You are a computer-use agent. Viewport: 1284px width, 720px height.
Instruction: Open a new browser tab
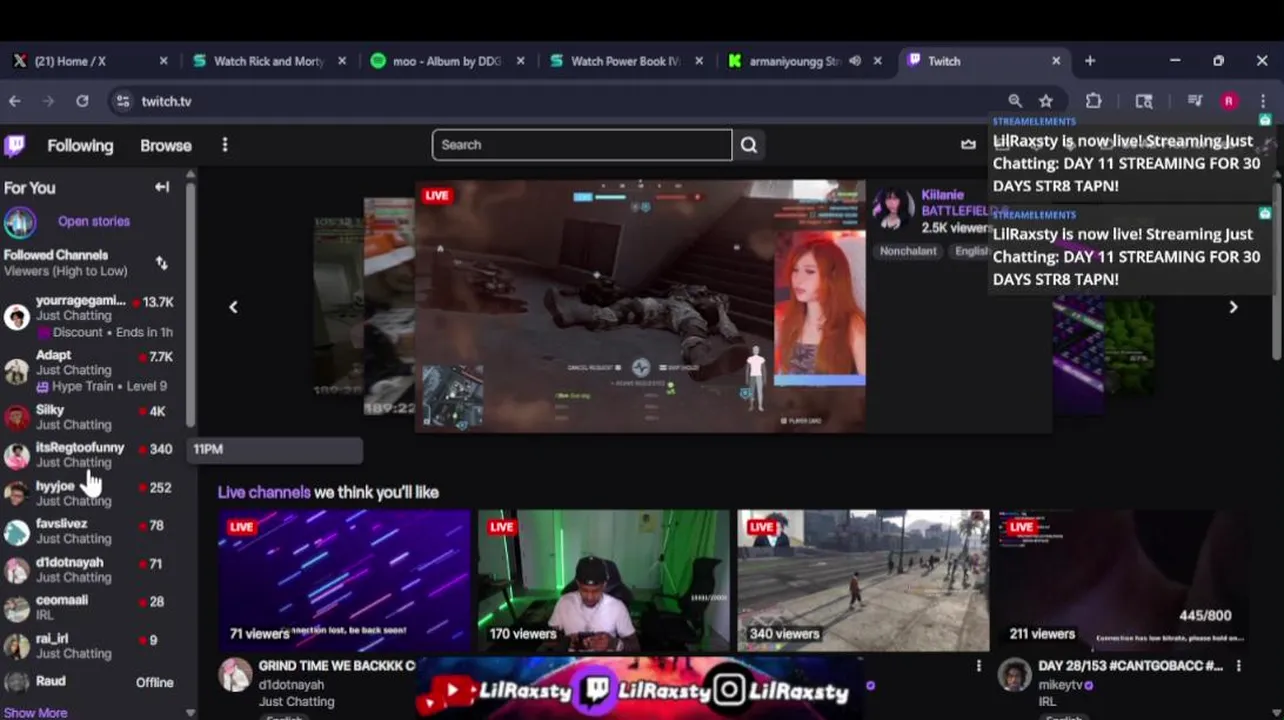point(1090,61)
